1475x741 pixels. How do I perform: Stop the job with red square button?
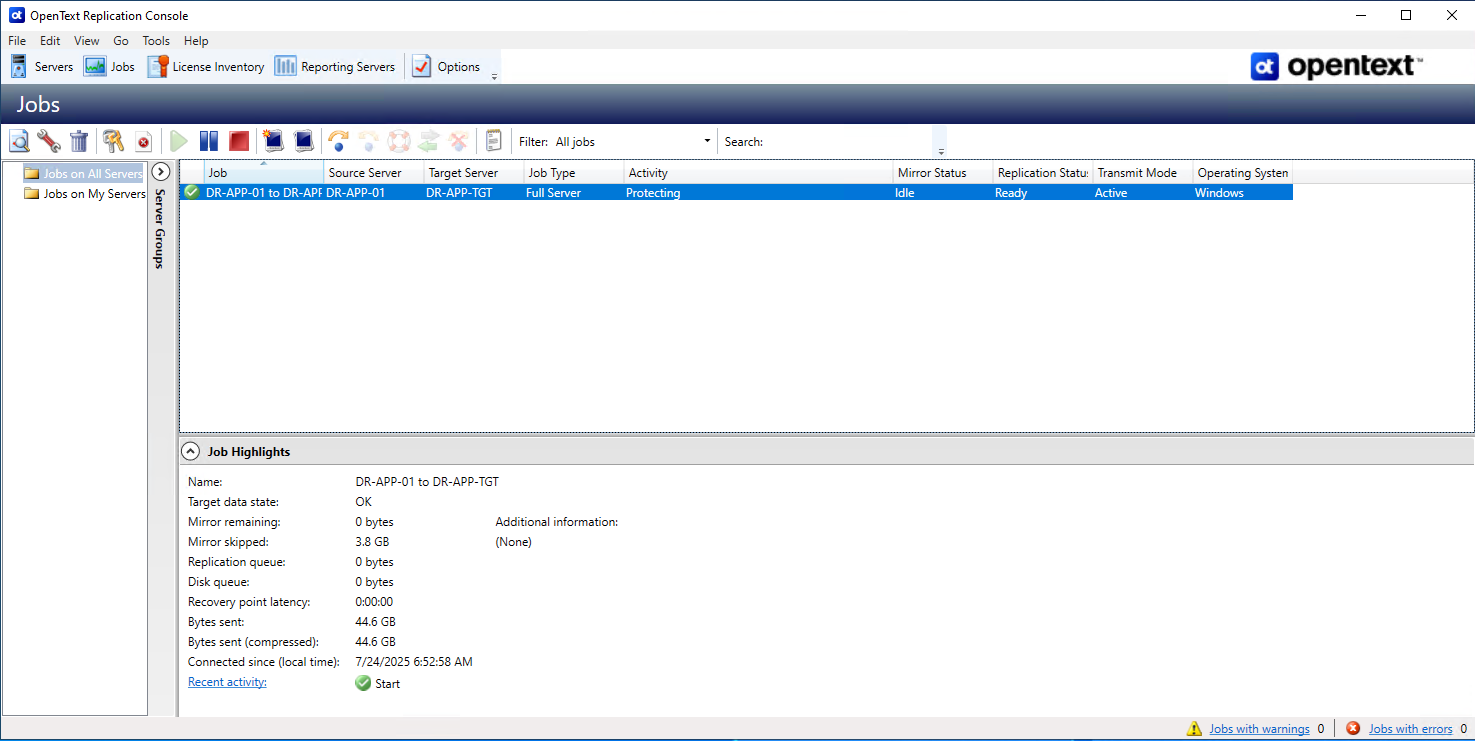coord(239,141)
